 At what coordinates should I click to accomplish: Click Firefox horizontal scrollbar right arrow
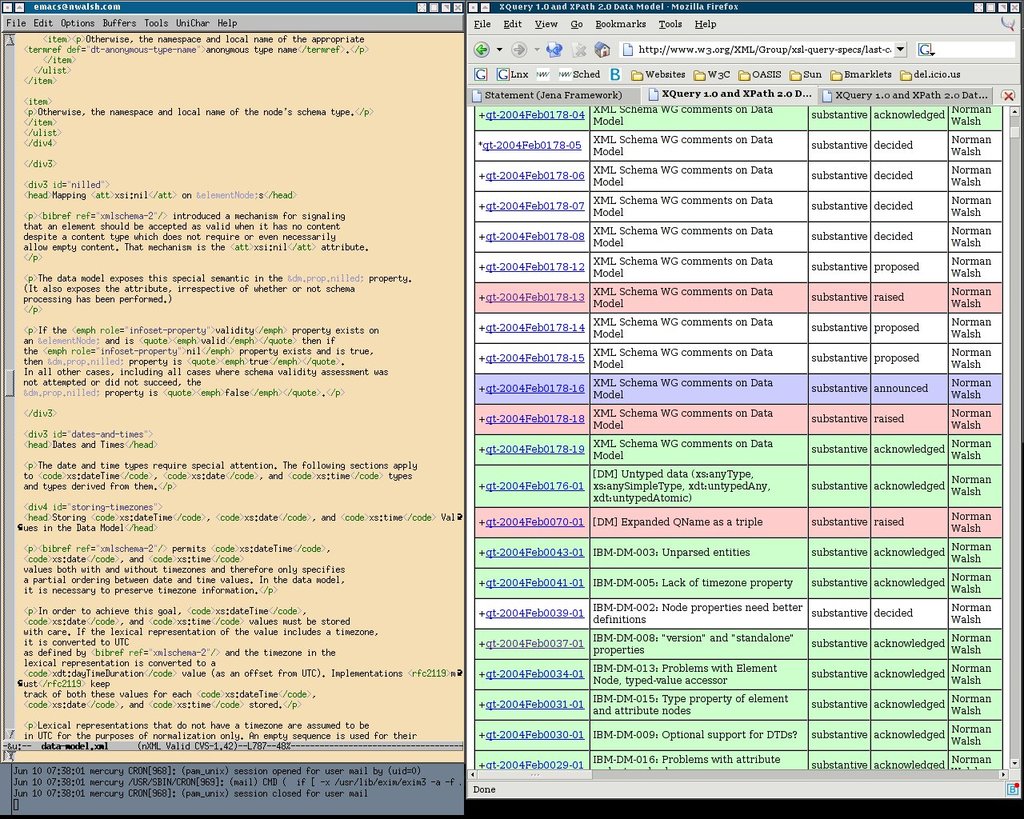1004,775
